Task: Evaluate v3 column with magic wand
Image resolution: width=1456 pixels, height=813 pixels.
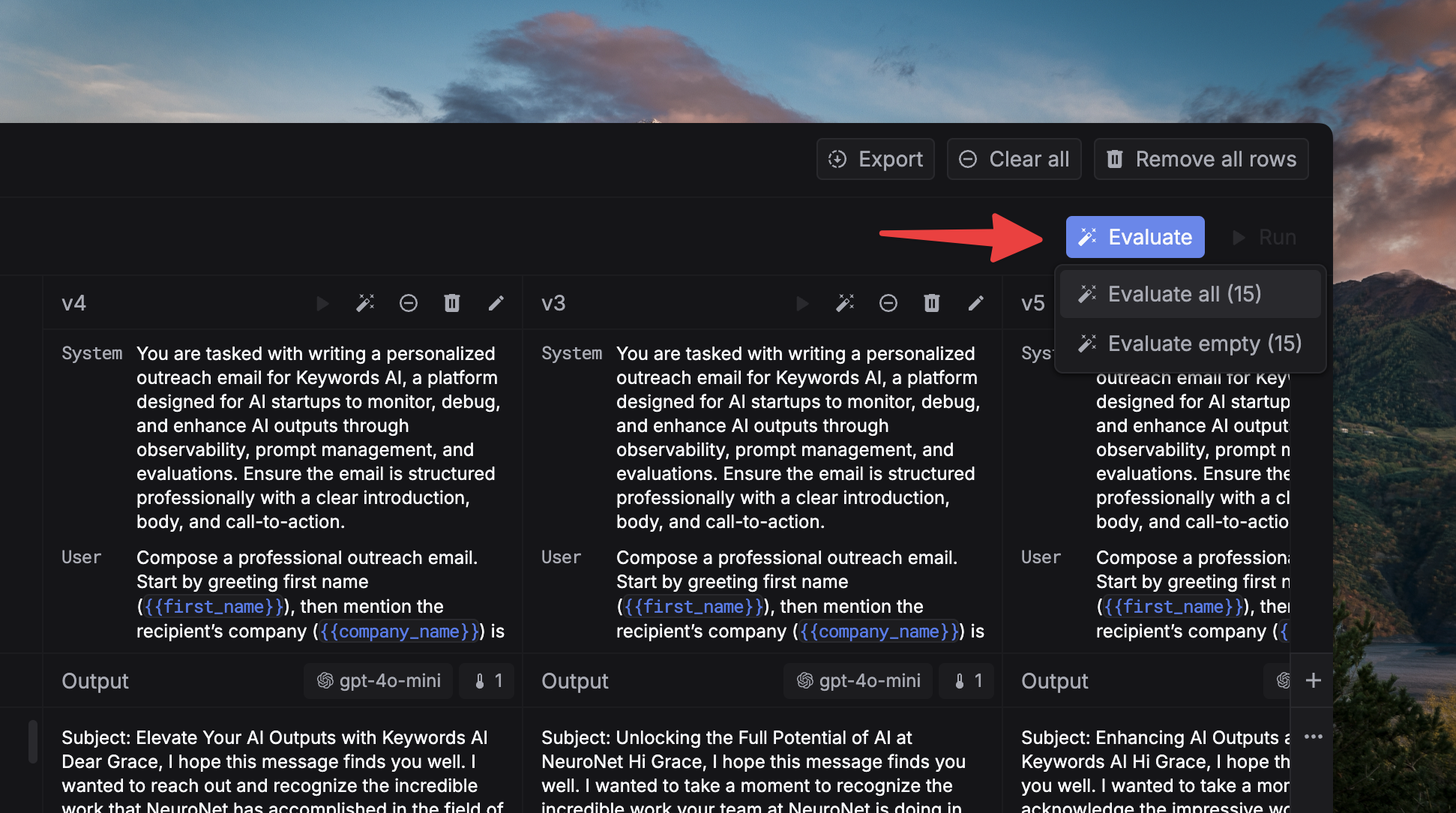Action: coord(845,303)
